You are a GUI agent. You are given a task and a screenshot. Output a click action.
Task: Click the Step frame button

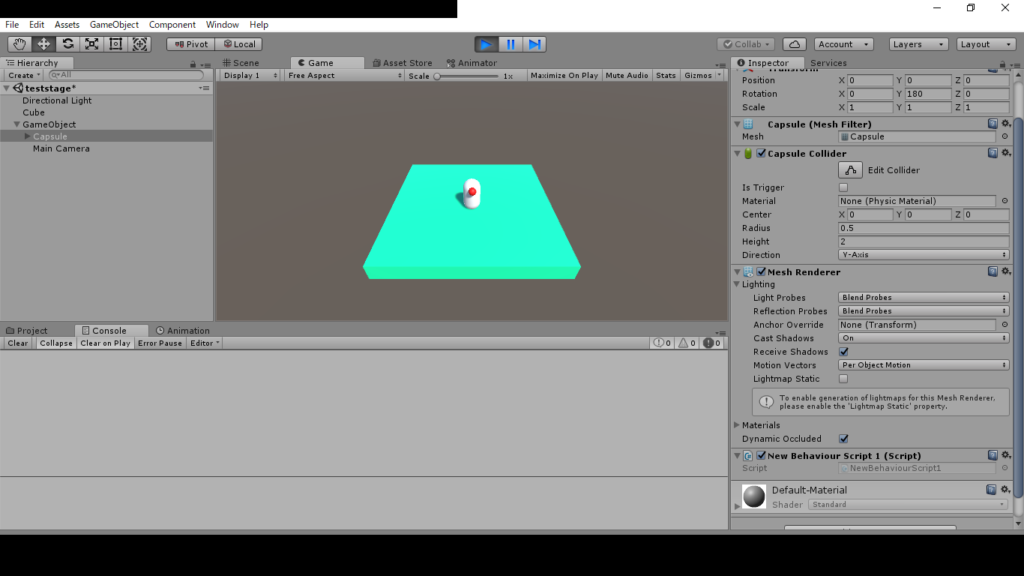click(x=535, y=44)
